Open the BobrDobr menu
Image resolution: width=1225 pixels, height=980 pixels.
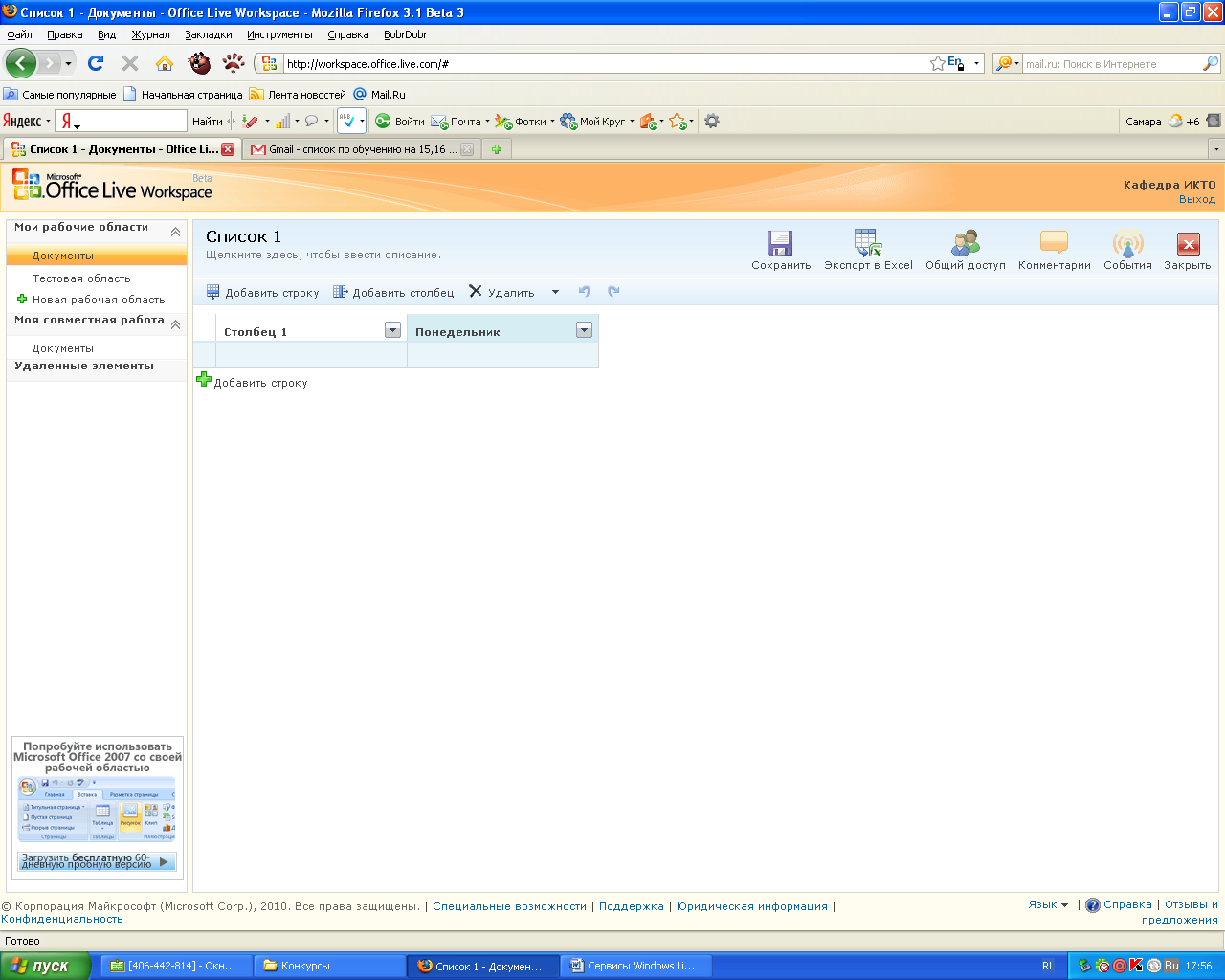[405, 34]
